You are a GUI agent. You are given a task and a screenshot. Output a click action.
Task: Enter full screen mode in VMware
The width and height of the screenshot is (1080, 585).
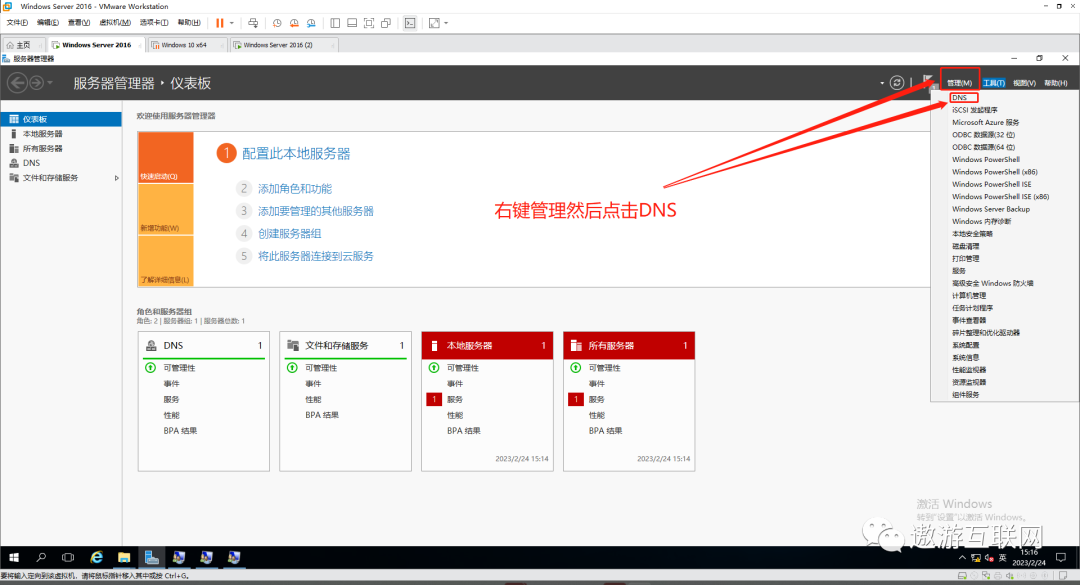click(x=371, y=22)
